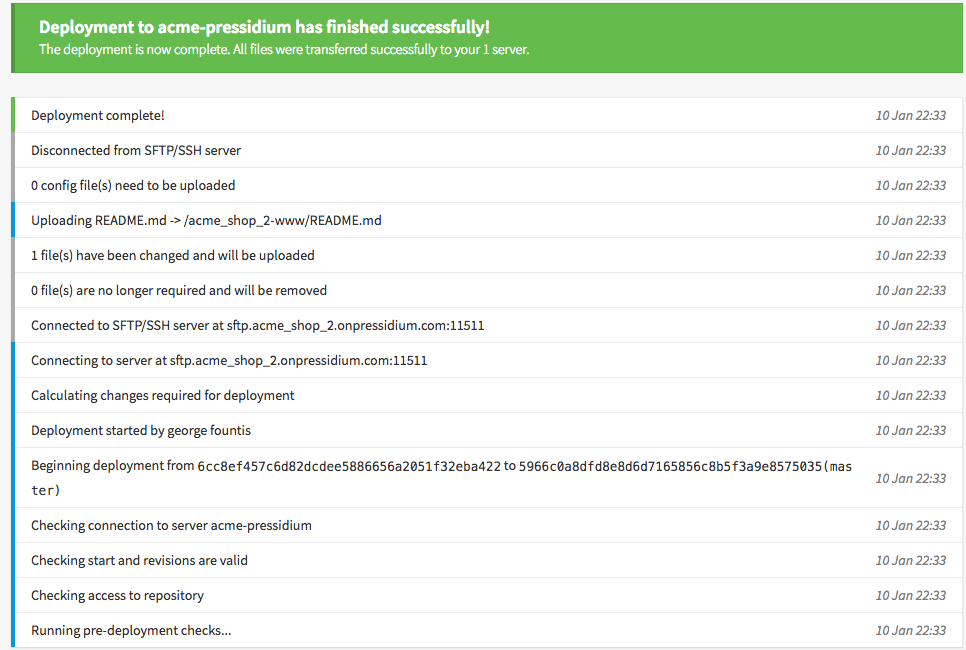The width and height of the screenshot is (966, 650).
Task: Click the timestamp beside 'Running pre-deployment checks'
Action: (x=911, y=630)
